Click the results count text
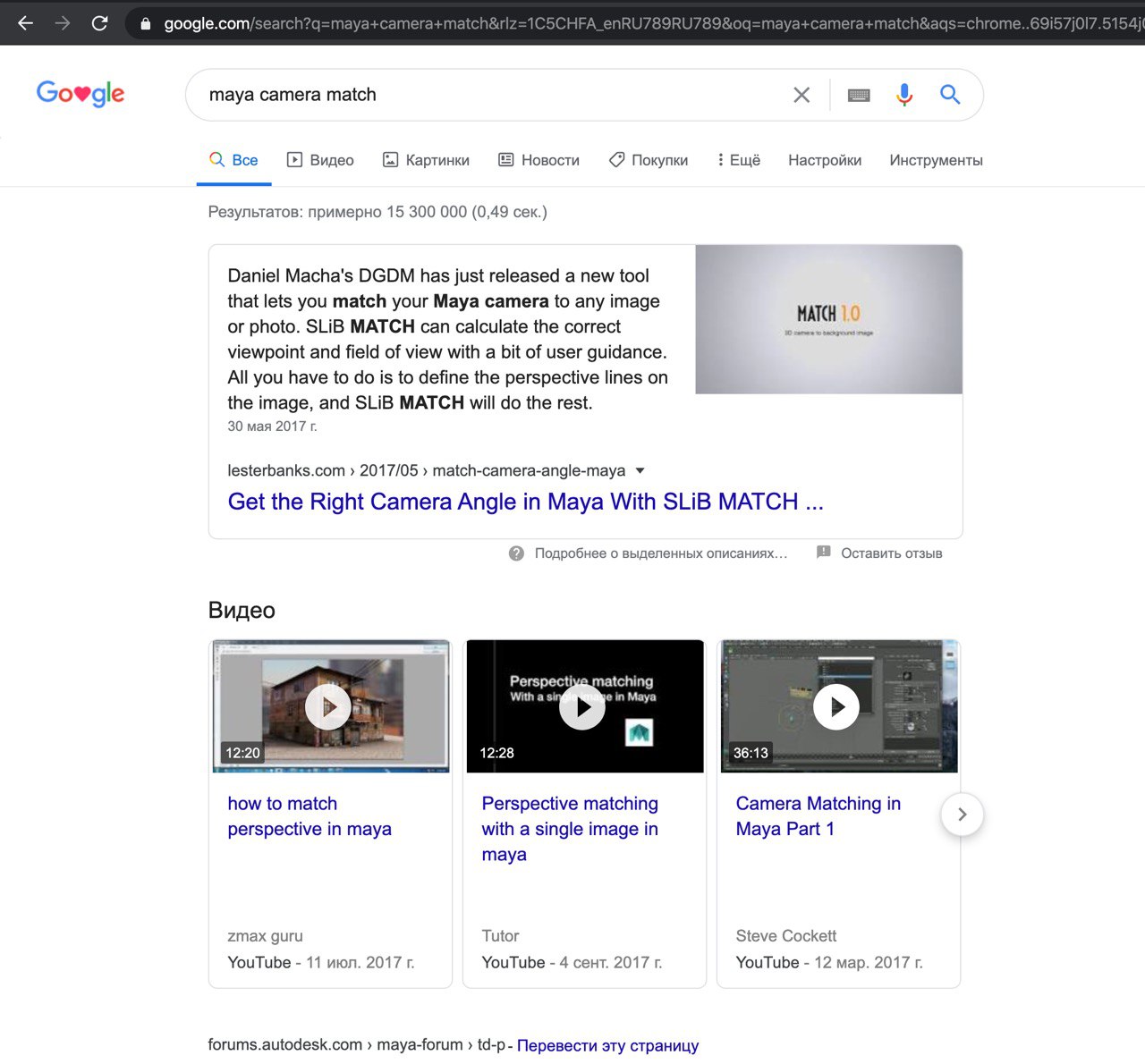The height and width of the screenshot is (1064, 1145). click(377, 212)
